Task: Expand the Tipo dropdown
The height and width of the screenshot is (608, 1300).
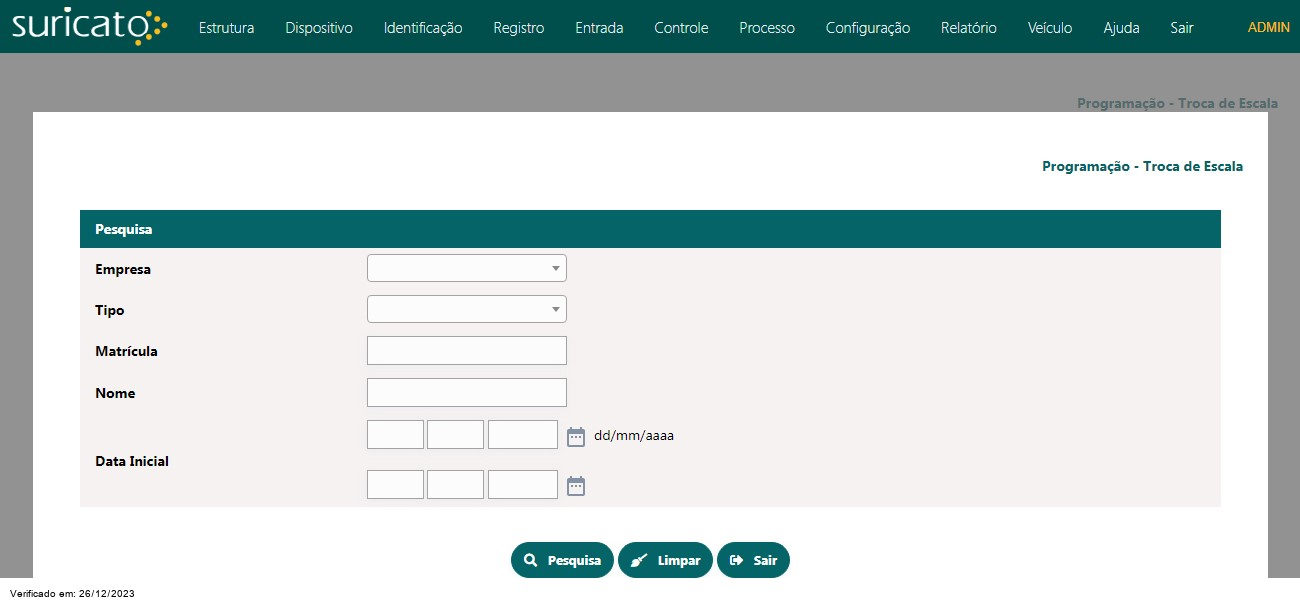Action: pos(466,309)
